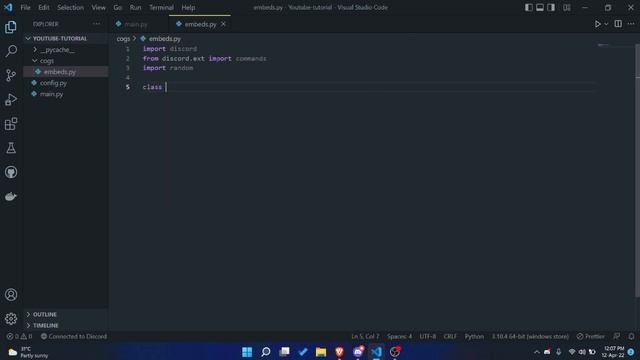Open the Windows Start button
640x360 pixels.
247,351
